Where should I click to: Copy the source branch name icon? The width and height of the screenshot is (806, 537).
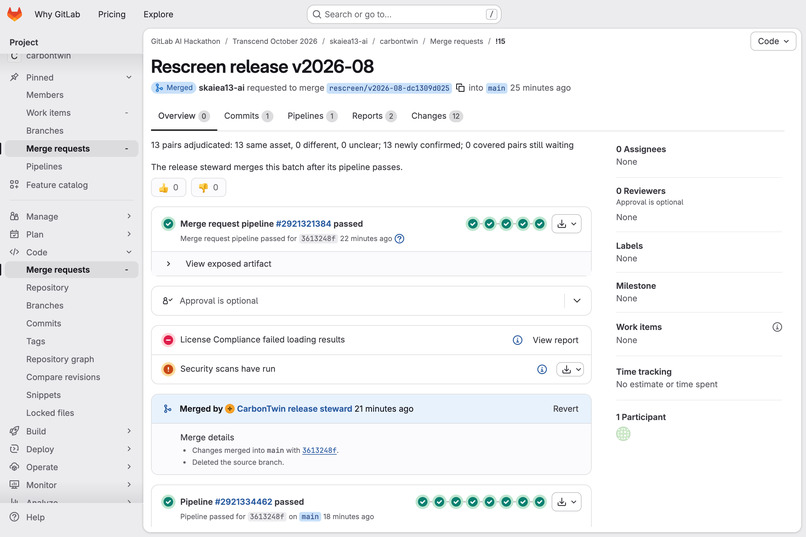pyautogui.click(x=461, y=88)
